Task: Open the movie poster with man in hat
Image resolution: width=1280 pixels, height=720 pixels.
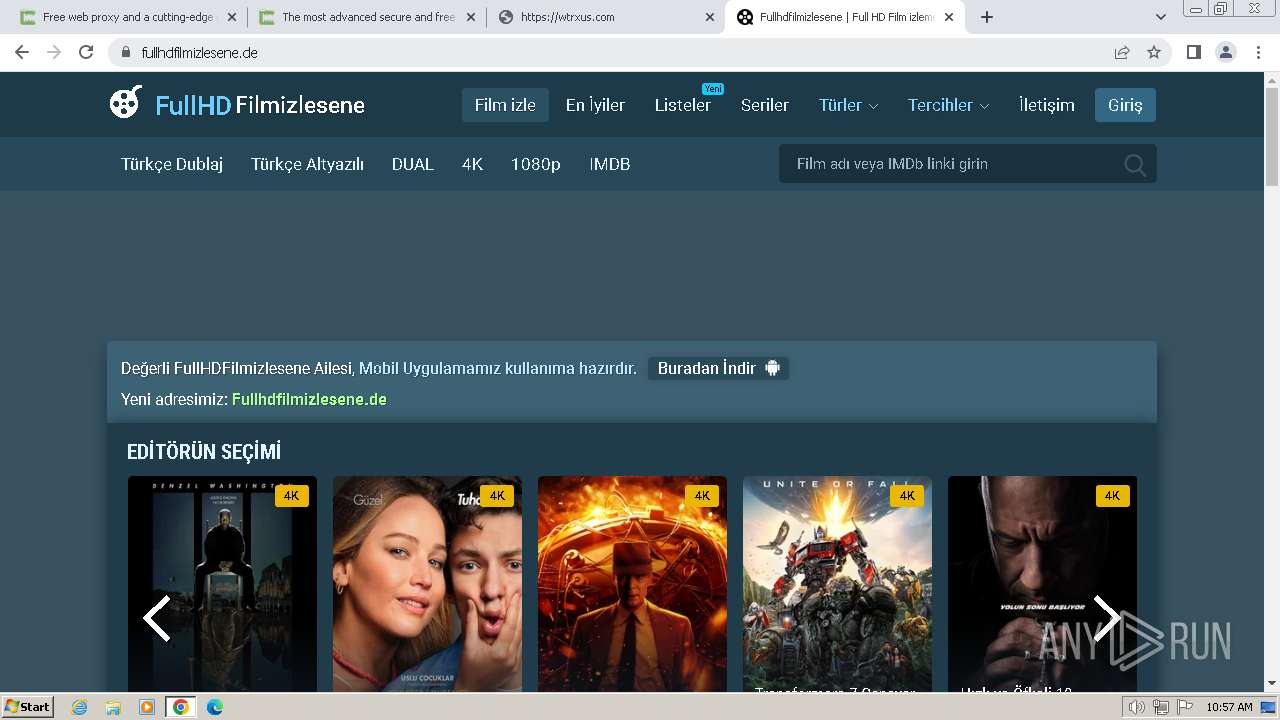Action: coord(632,584)
